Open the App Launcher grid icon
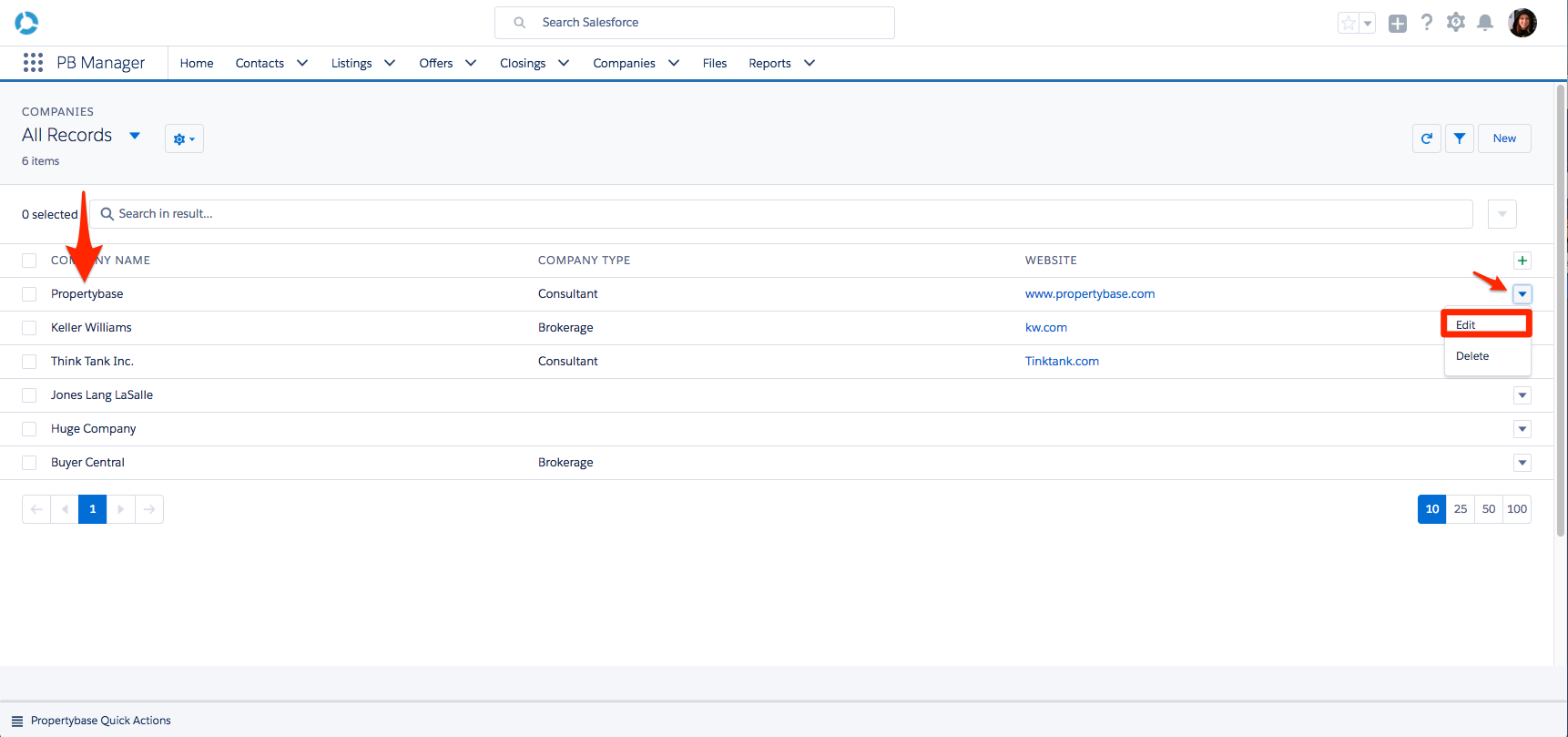Screen dimensions: 1568x737 pyautogui.click(x=34, y=62)
